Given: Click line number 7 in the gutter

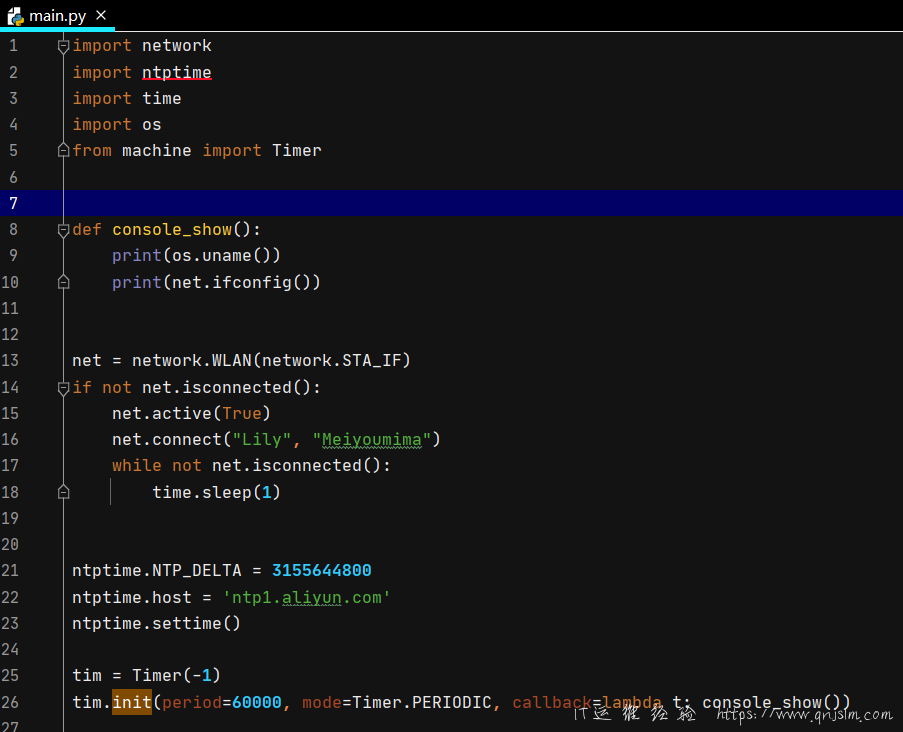Looking at the screenshot, I should coord(13,203).
